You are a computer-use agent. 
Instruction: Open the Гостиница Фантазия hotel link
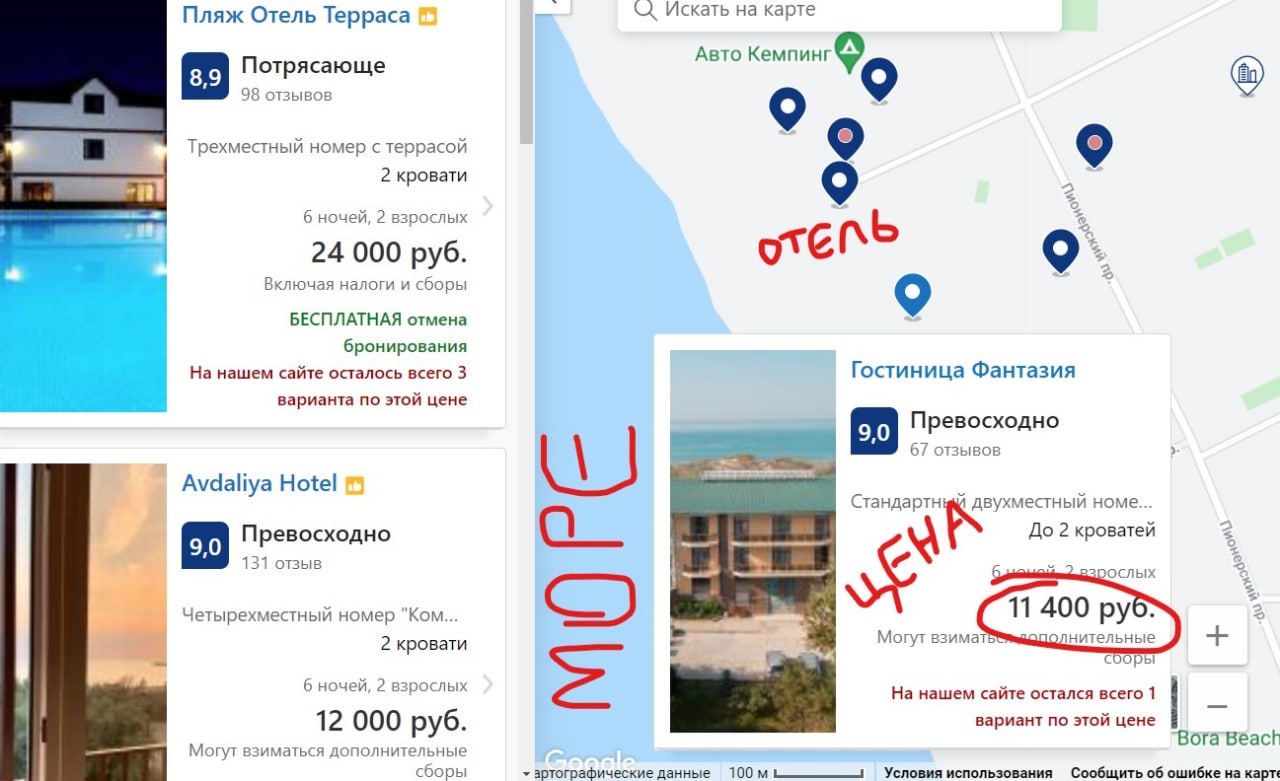[x=963, y=370]
